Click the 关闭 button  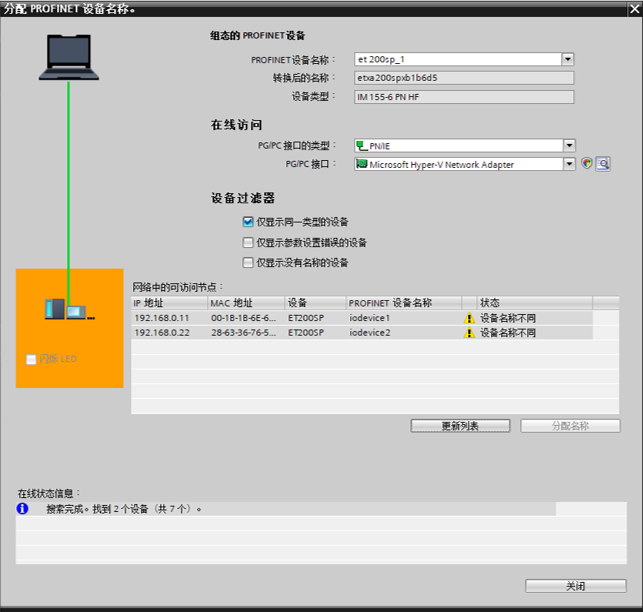tap(576, 586)
